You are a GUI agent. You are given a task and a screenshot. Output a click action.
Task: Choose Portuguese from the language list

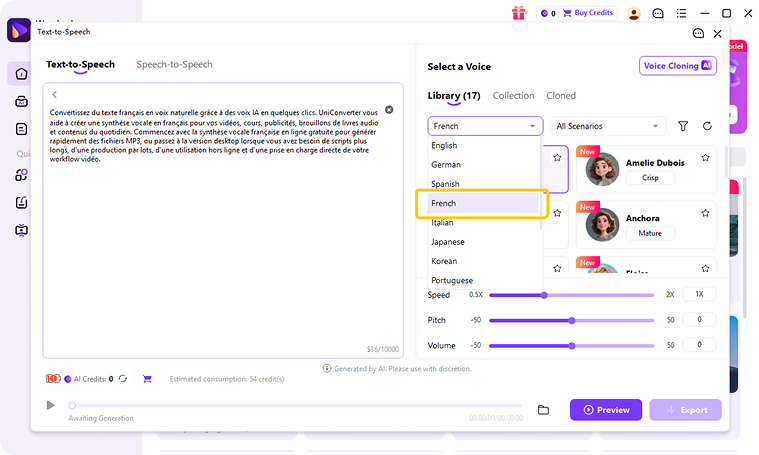(x=483, y=280)
